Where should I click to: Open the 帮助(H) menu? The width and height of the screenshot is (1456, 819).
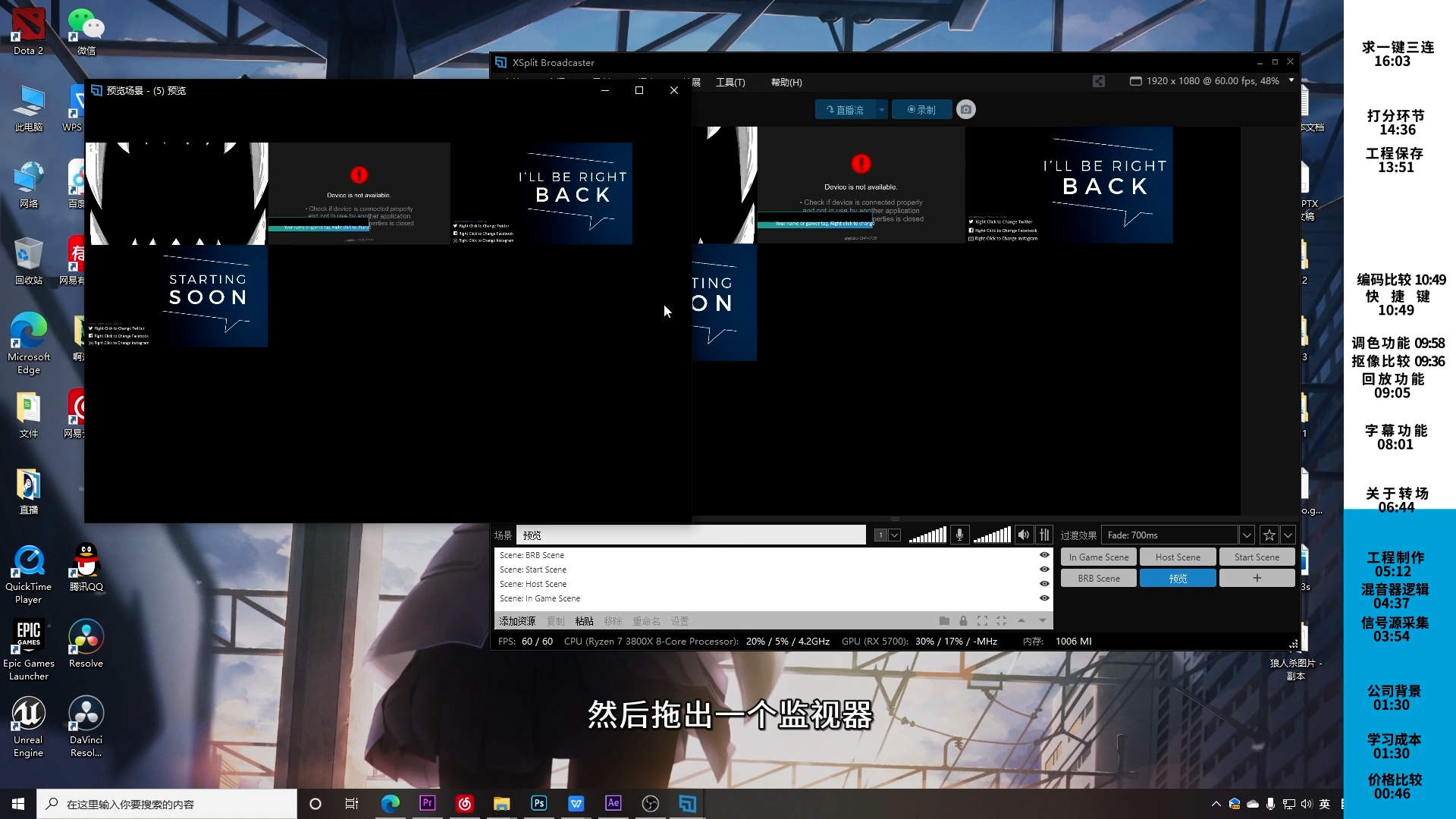coord(786,82)
